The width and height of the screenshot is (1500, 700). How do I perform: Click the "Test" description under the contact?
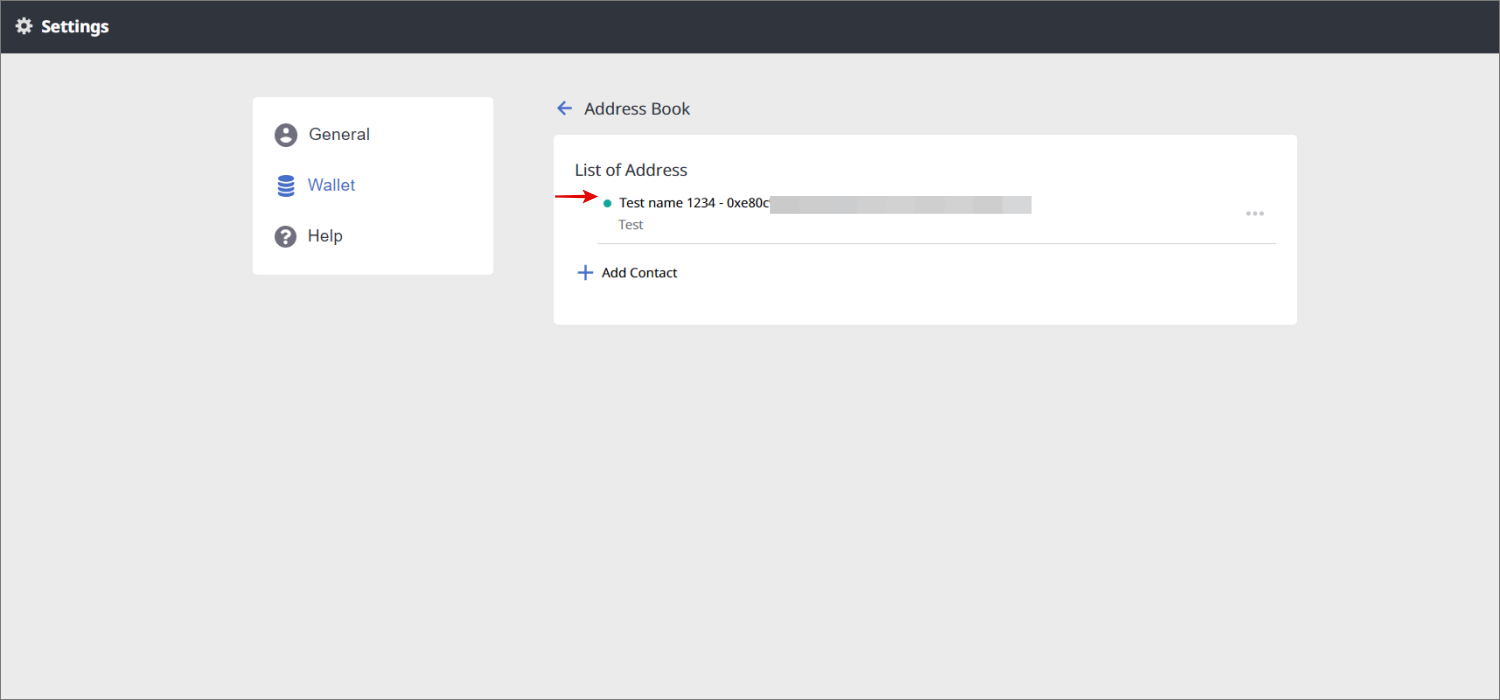631,225
